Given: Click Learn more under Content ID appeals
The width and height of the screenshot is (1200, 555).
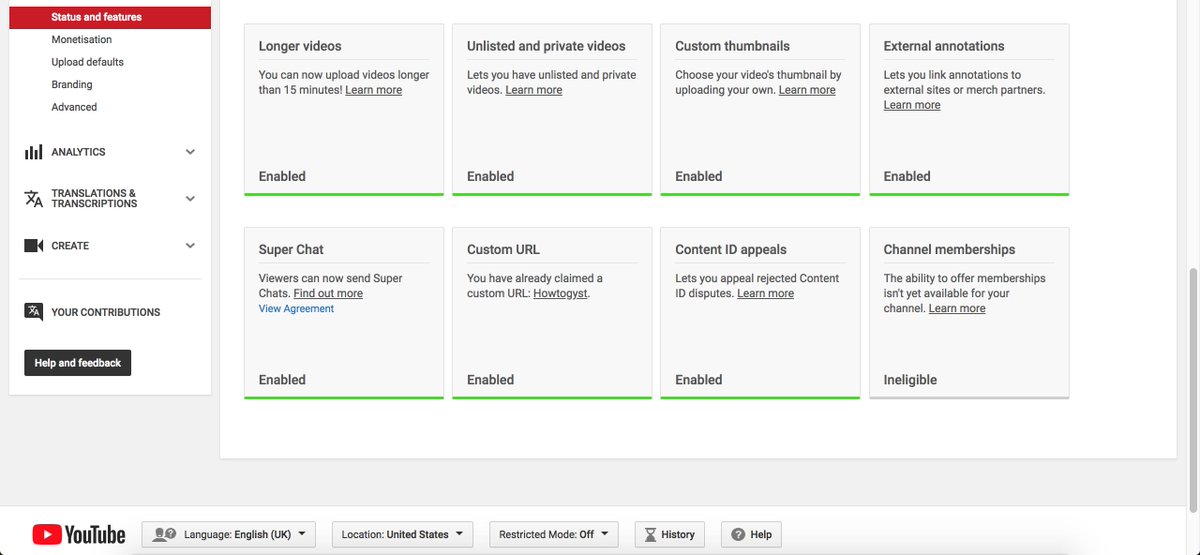Looking at the screenshot, I should pos(766,294).
